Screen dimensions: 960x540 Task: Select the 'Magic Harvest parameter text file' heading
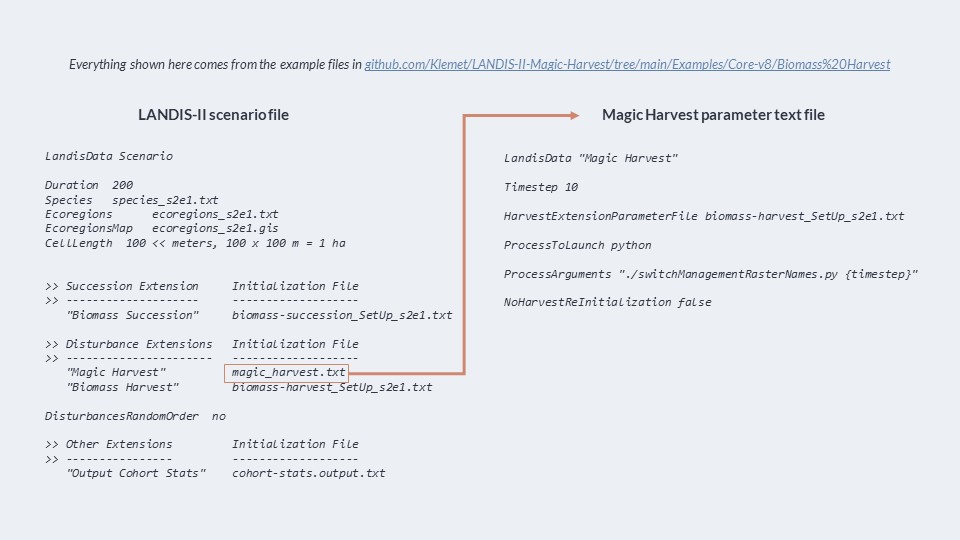pos(713,114)
